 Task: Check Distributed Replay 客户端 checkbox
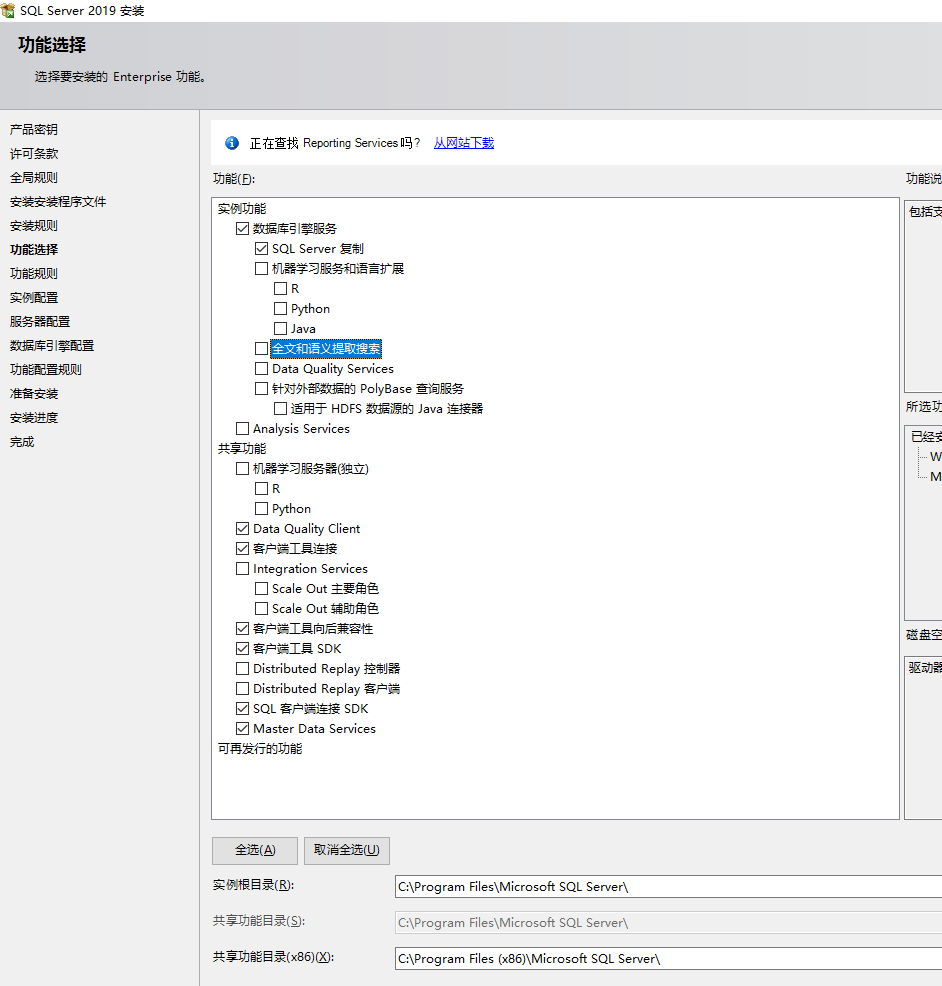[x=242, y=689]
